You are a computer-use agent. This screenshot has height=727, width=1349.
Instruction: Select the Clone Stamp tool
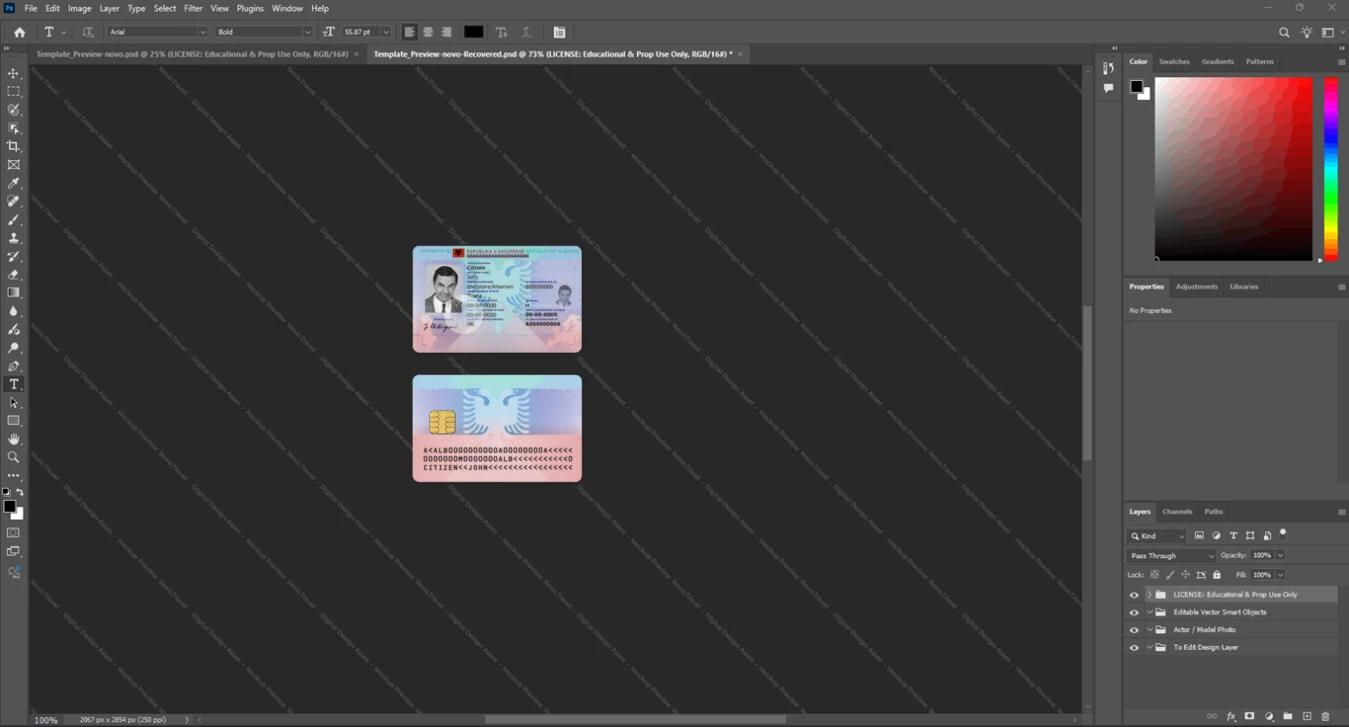tap(14, 238)
